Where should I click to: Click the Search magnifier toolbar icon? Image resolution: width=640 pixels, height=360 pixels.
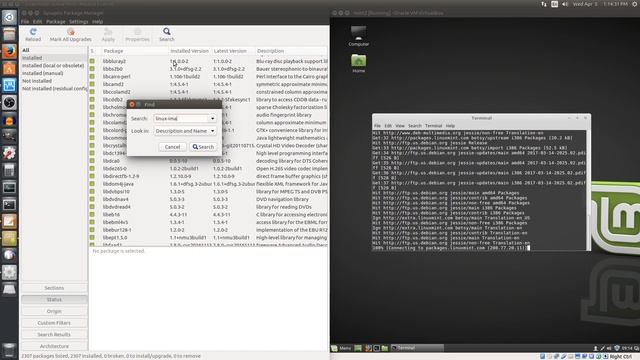tap(167, 31)
